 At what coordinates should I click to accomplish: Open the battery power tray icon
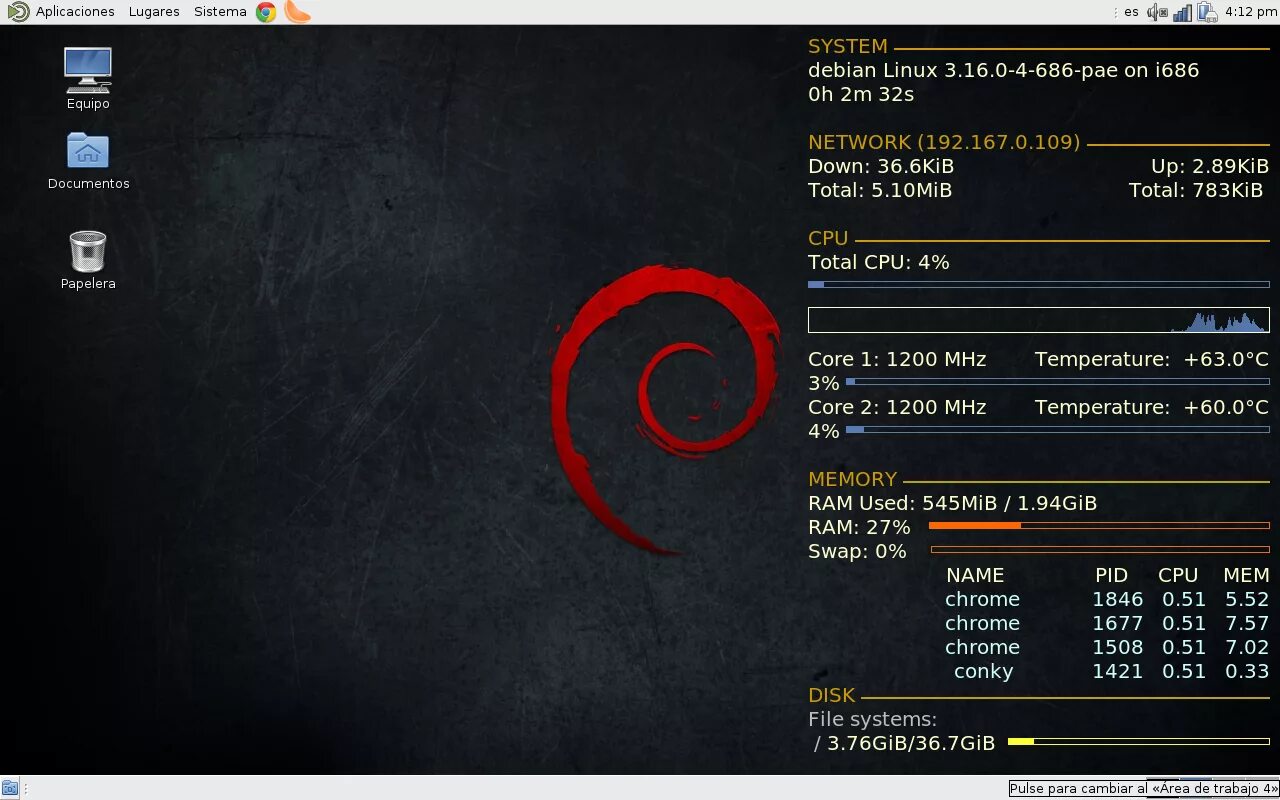pyautogui.click(x=1207, y=12)
